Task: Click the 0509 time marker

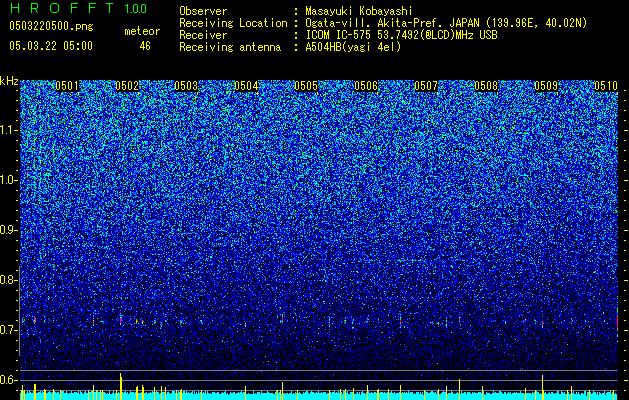Action: (546, 86)
